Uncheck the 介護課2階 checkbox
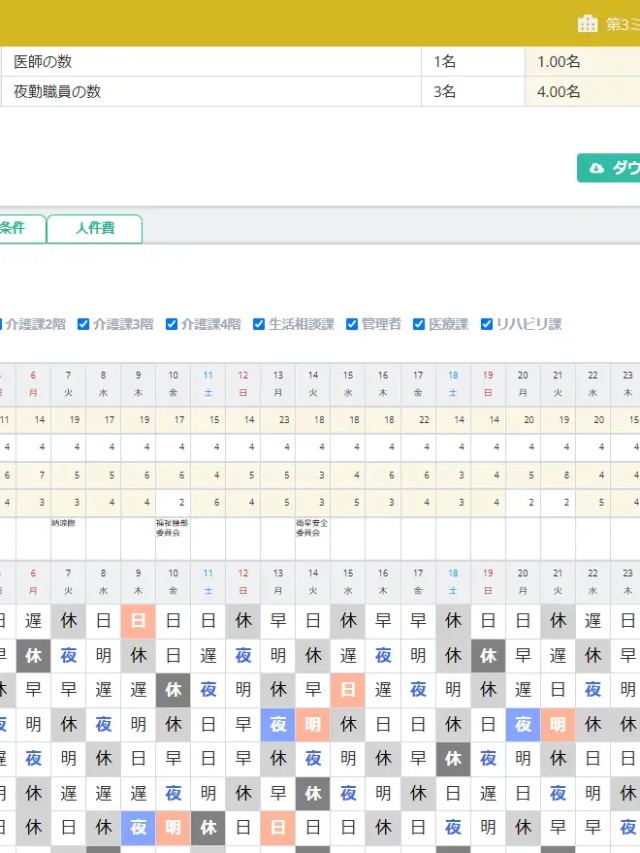This screenshot has width=640, height=853. (x=2, y=324)
